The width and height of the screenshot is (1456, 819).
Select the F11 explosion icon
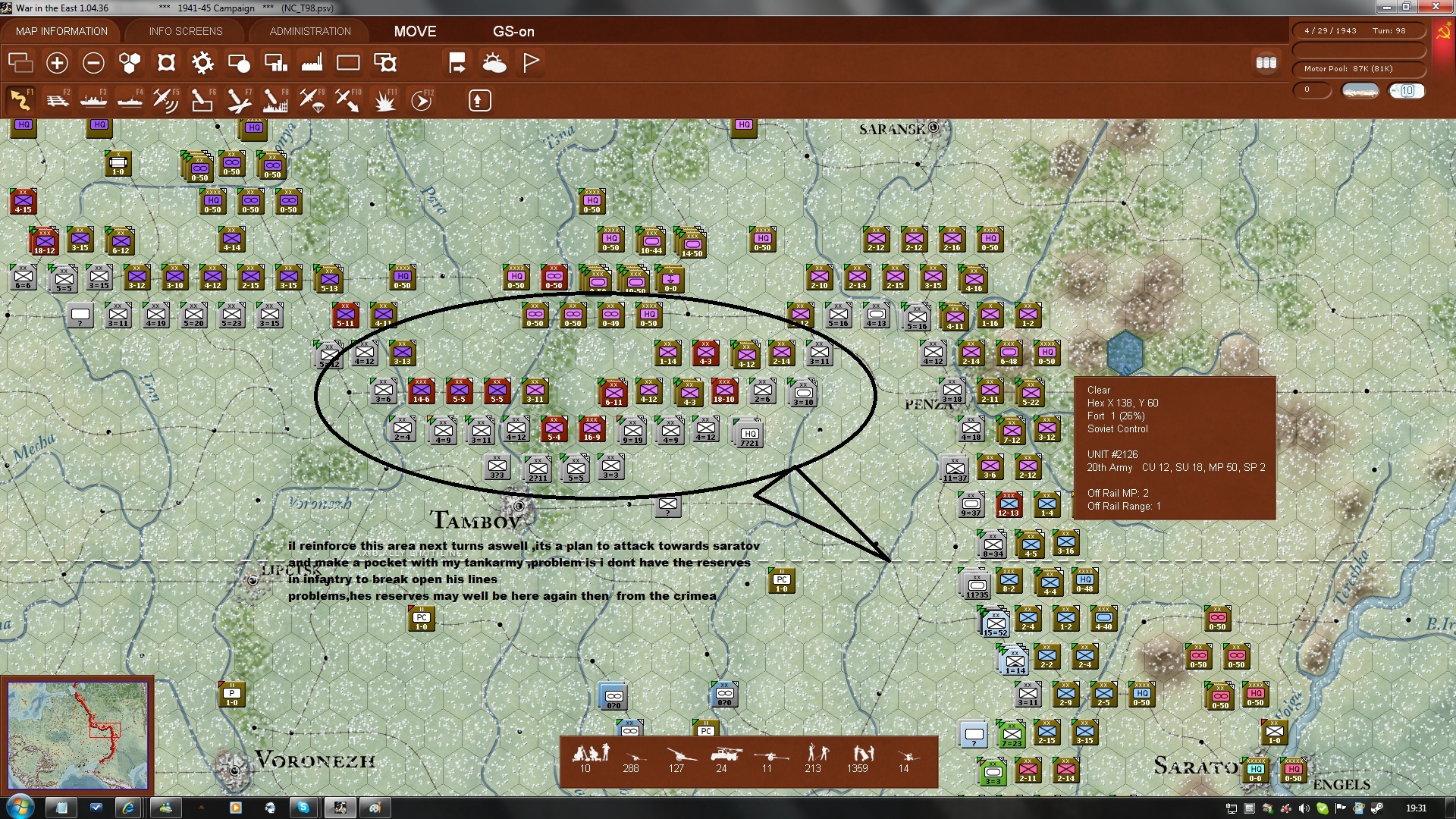385,100
